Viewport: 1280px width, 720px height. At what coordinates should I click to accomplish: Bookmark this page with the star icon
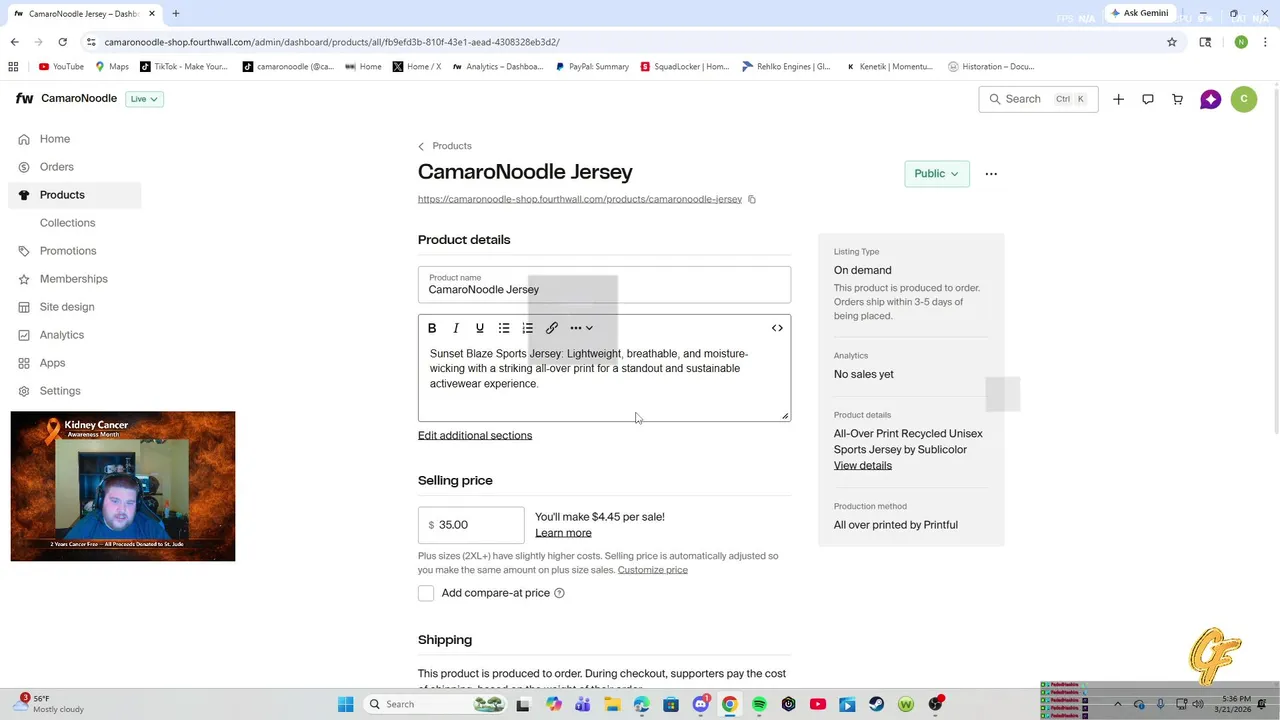(x=1172, y=42)
